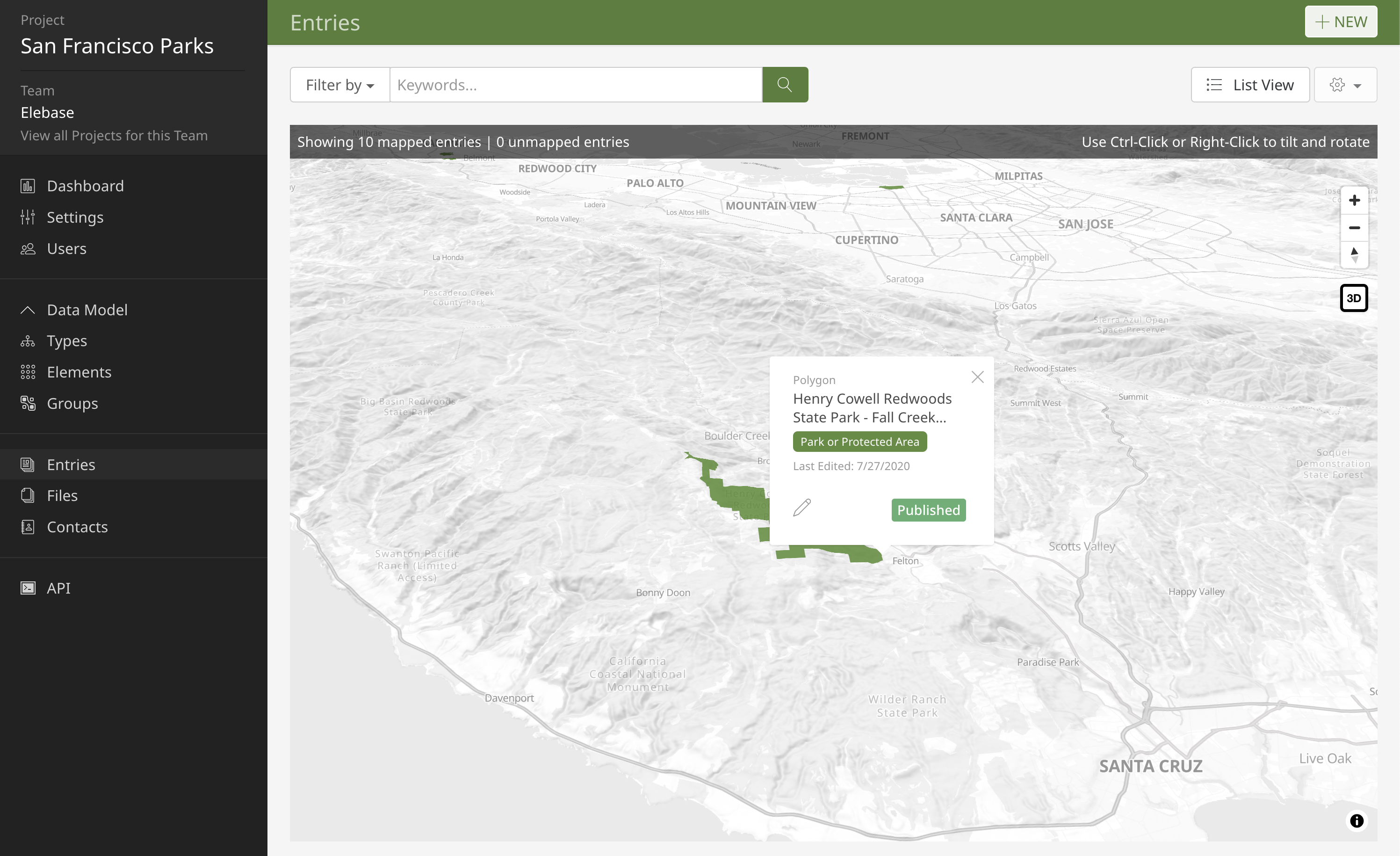Open Elements menu item

click(x=79, y=372)
